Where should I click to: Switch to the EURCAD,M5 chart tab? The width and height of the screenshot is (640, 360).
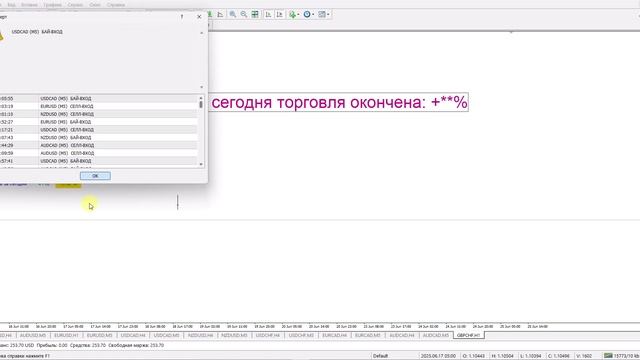click(368, 336)
